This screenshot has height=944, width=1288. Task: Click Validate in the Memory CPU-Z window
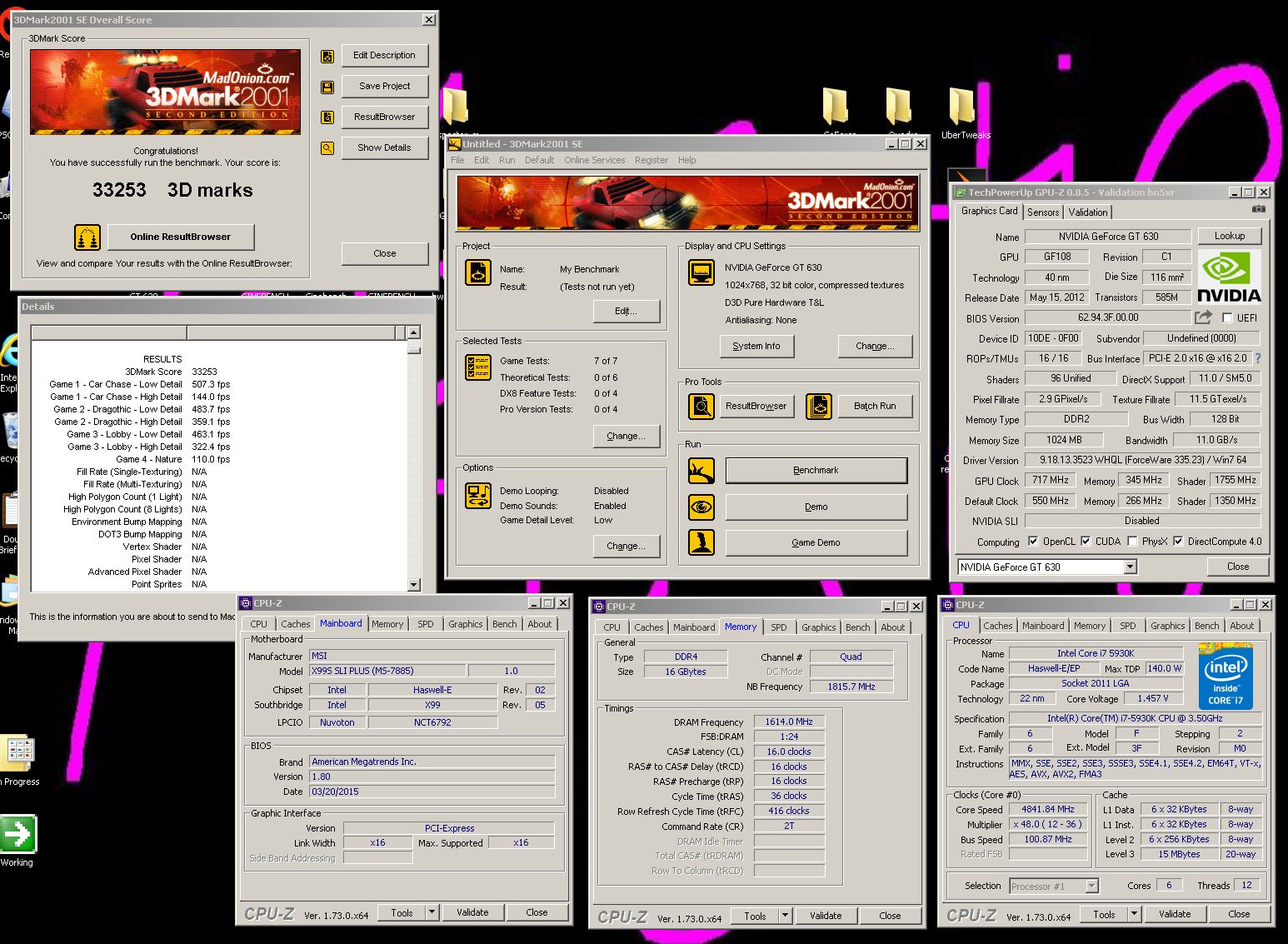click(x=826, y=916)
